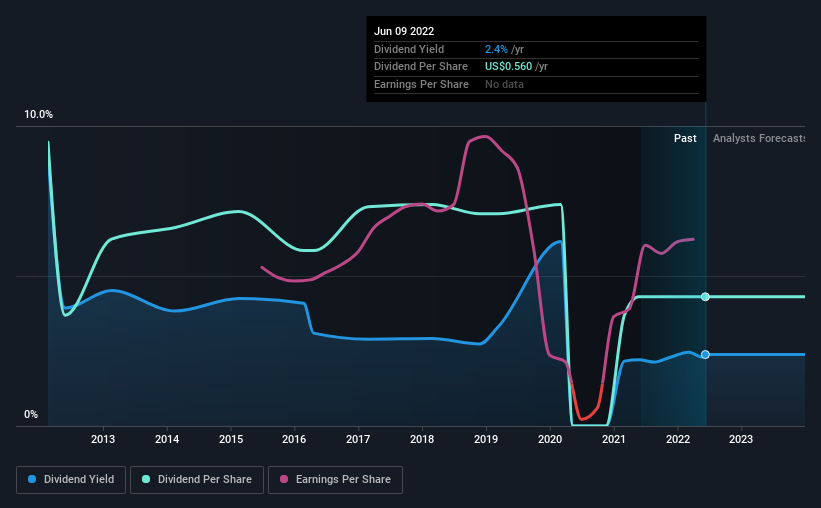Toggle the Earnings Per Share legend button
The height and width of the screenshot is (508, 821).
pos(335,479)
